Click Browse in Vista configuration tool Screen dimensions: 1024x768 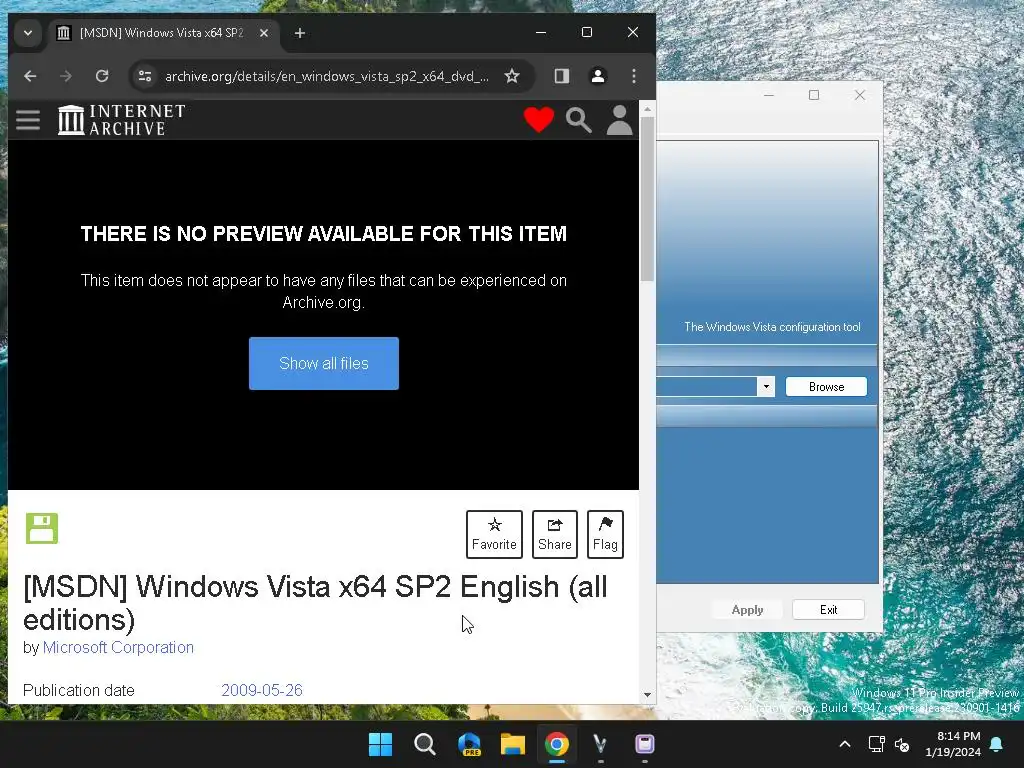[x=826, y=387]
